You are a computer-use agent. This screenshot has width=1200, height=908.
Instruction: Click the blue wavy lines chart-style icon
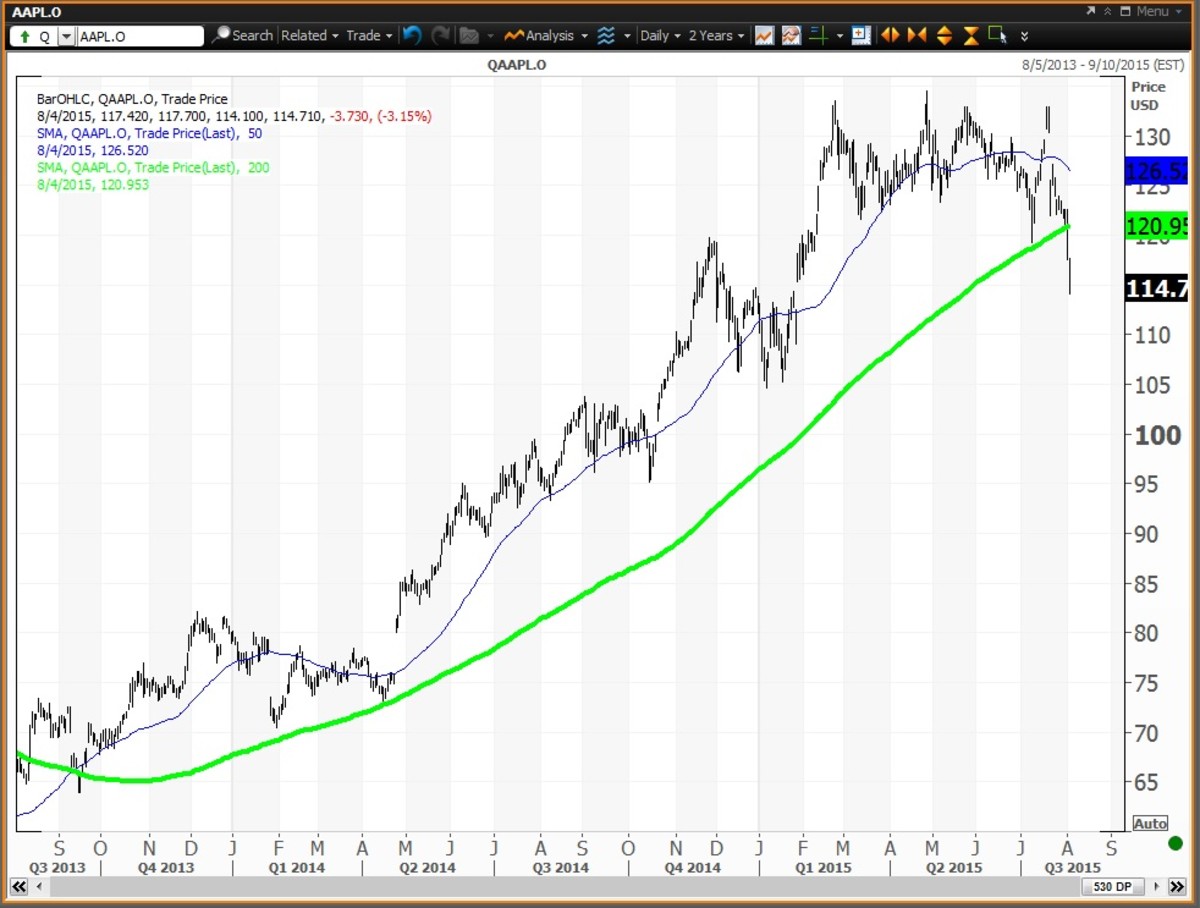606,35
